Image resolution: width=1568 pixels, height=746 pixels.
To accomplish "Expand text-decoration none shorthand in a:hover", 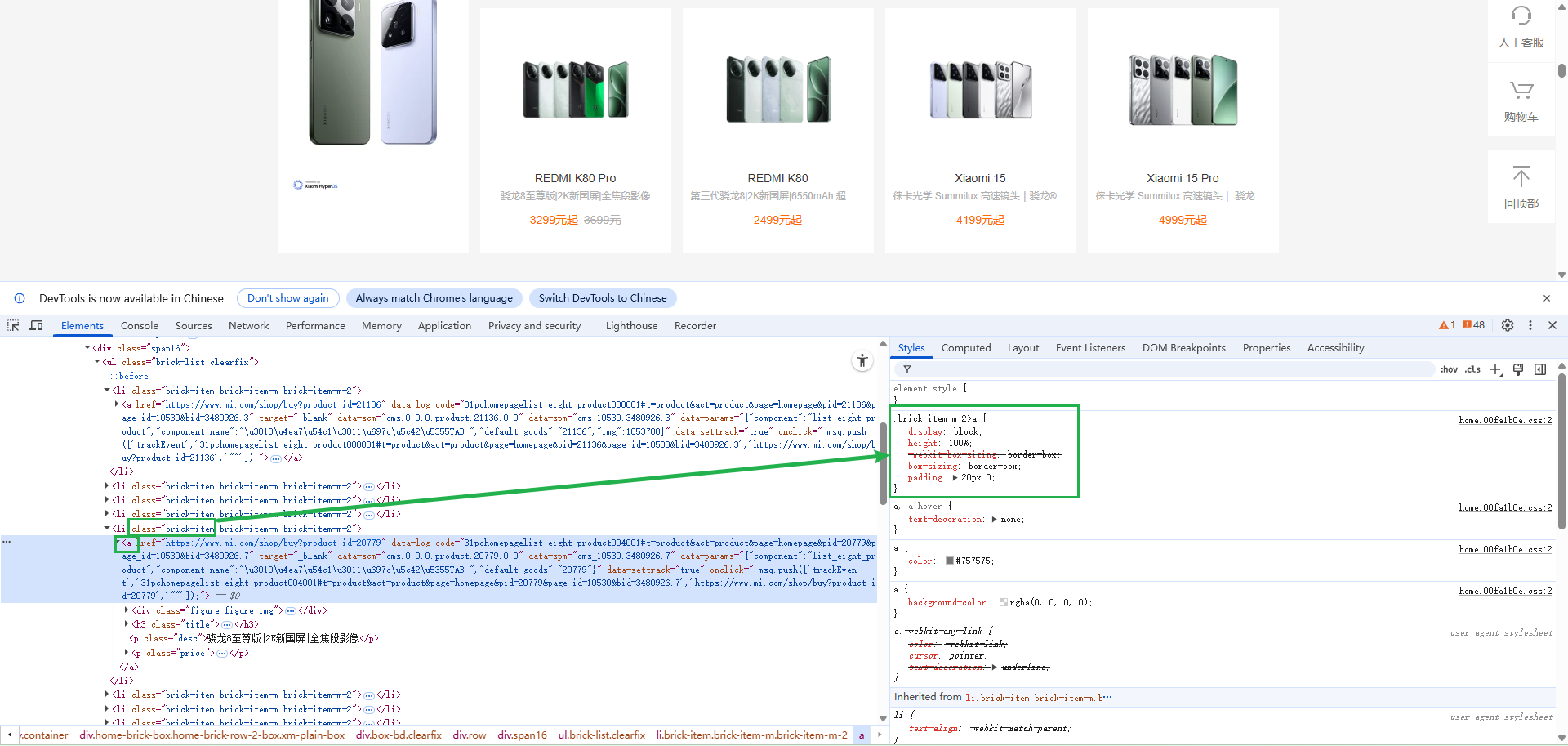I will [994, 520].
